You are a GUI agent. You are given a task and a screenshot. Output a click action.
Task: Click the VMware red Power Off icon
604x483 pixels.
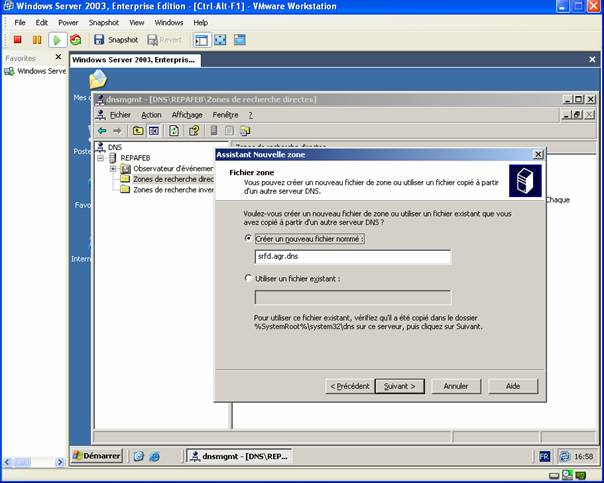coord(17,40)
